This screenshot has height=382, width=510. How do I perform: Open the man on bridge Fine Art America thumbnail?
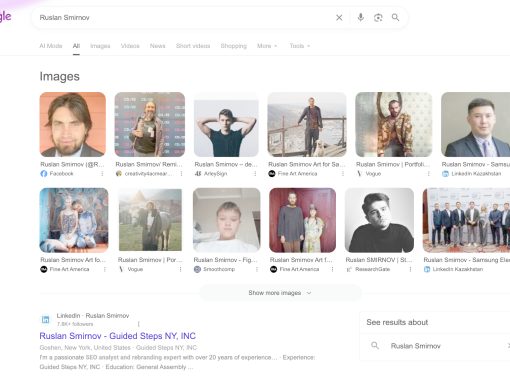[307, 124]
